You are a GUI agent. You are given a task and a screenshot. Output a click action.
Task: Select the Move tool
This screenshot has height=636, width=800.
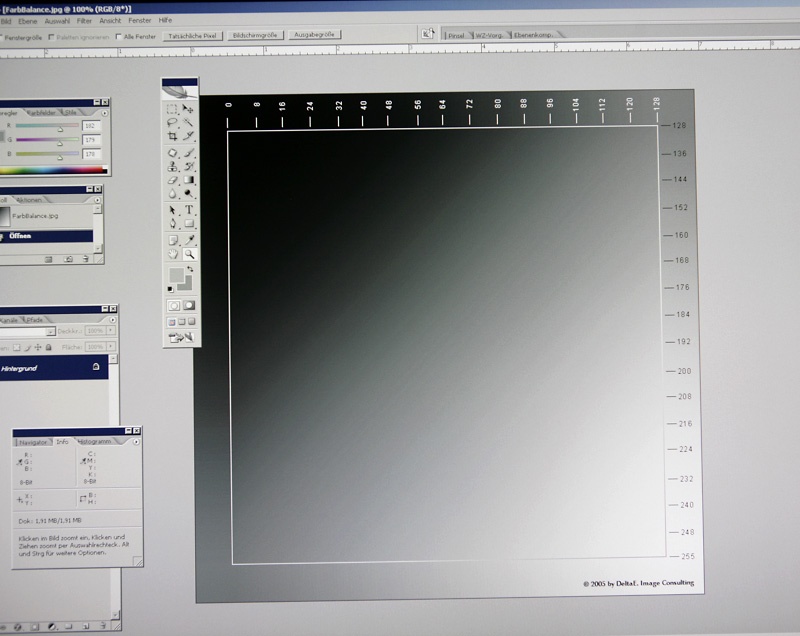click(x=188, y=109)
